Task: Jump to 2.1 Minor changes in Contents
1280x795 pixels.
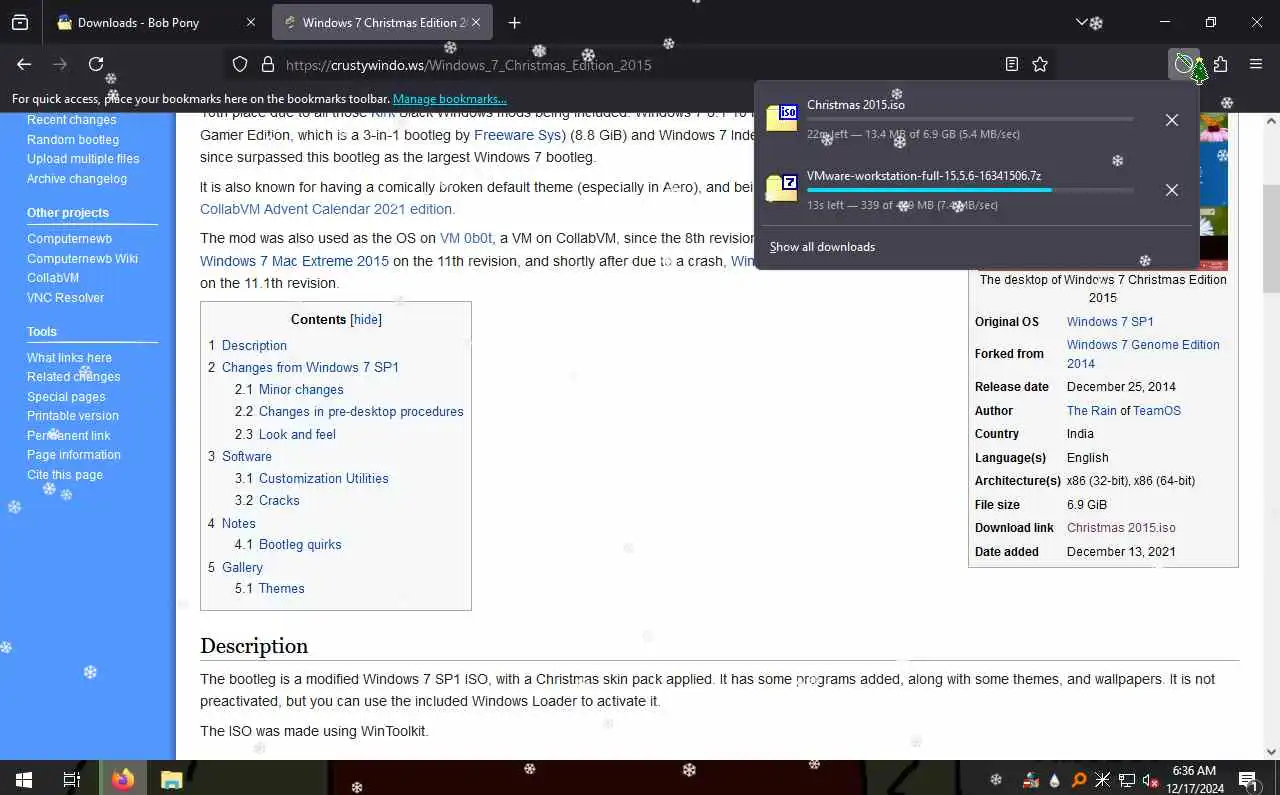Action: (289, 390)
